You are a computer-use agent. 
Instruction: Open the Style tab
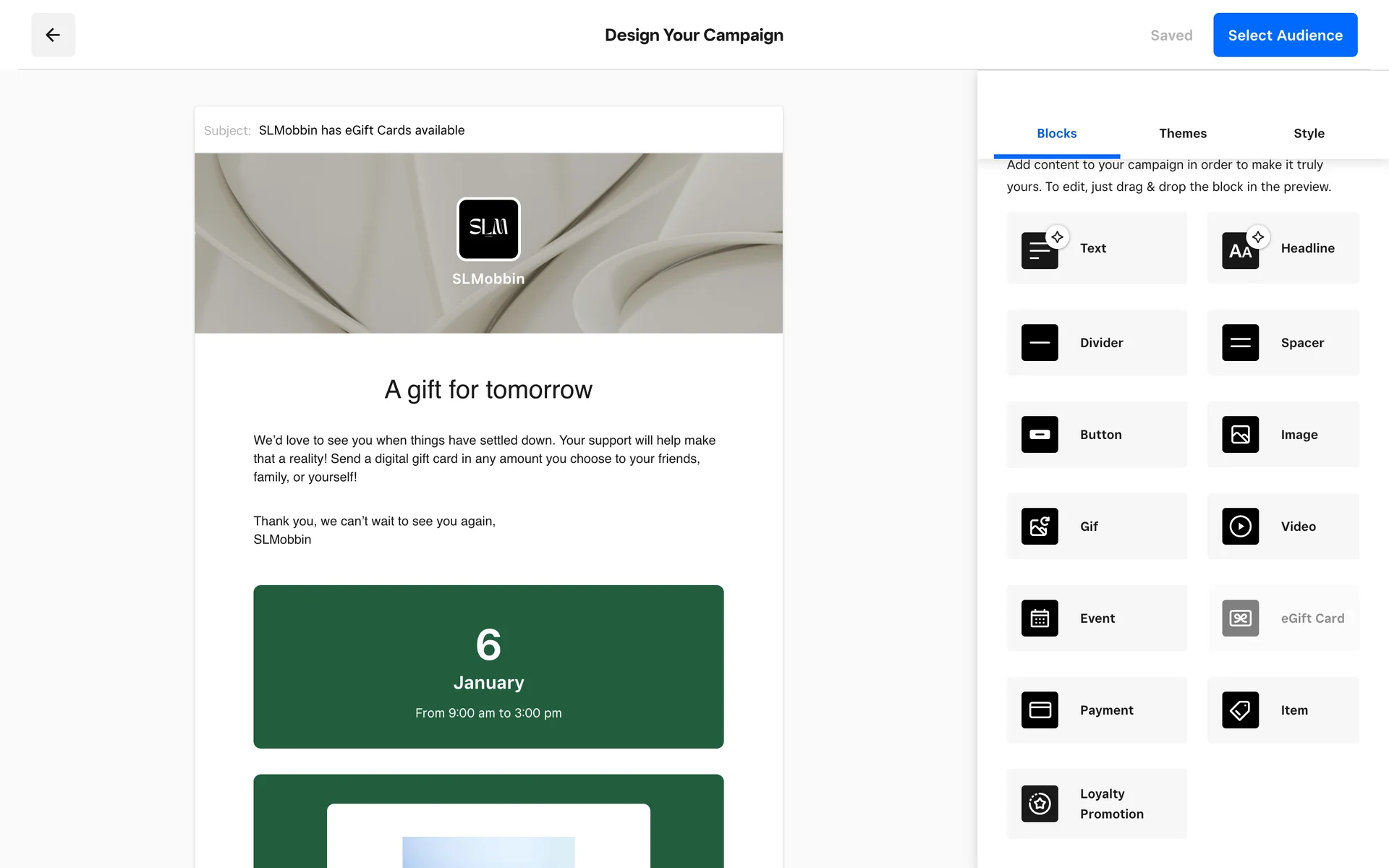click(1308, 133)
